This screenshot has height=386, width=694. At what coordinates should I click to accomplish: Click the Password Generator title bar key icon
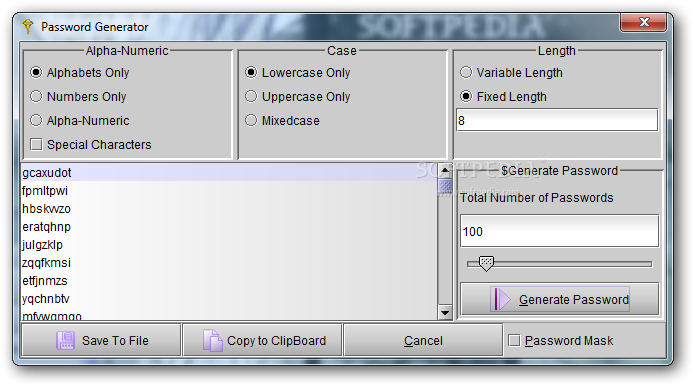[27, 27]
